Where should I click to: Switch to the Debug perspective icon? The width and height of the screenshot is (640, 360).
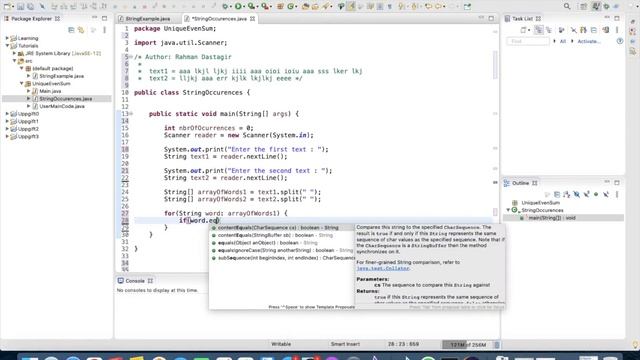pyautogui.click(x=607, y=6)
